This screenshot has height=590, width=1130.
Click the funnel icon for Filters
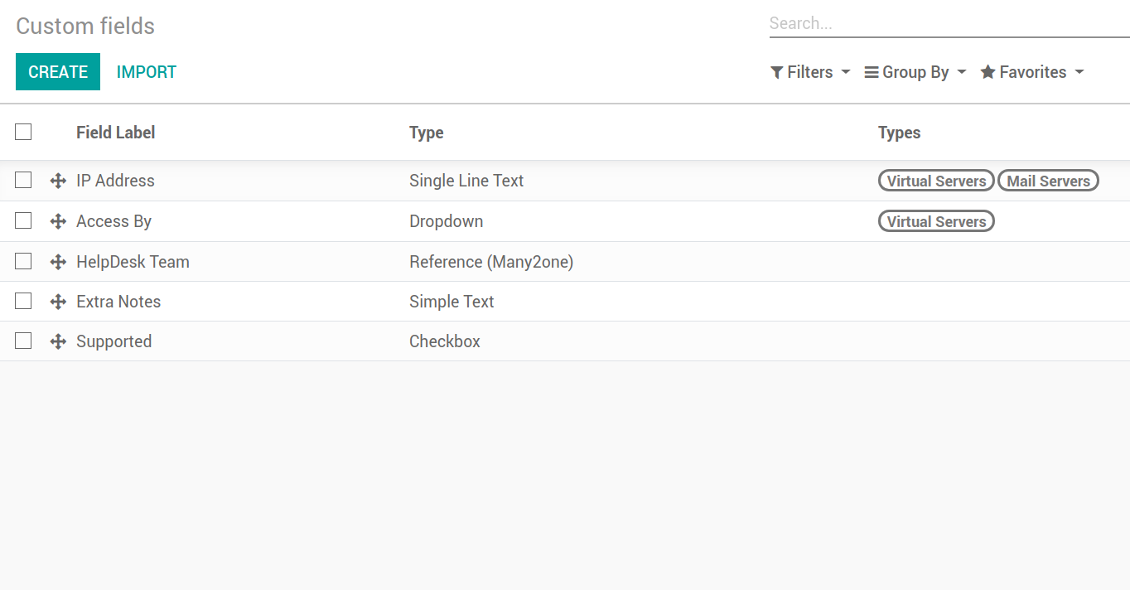[777, 72]
